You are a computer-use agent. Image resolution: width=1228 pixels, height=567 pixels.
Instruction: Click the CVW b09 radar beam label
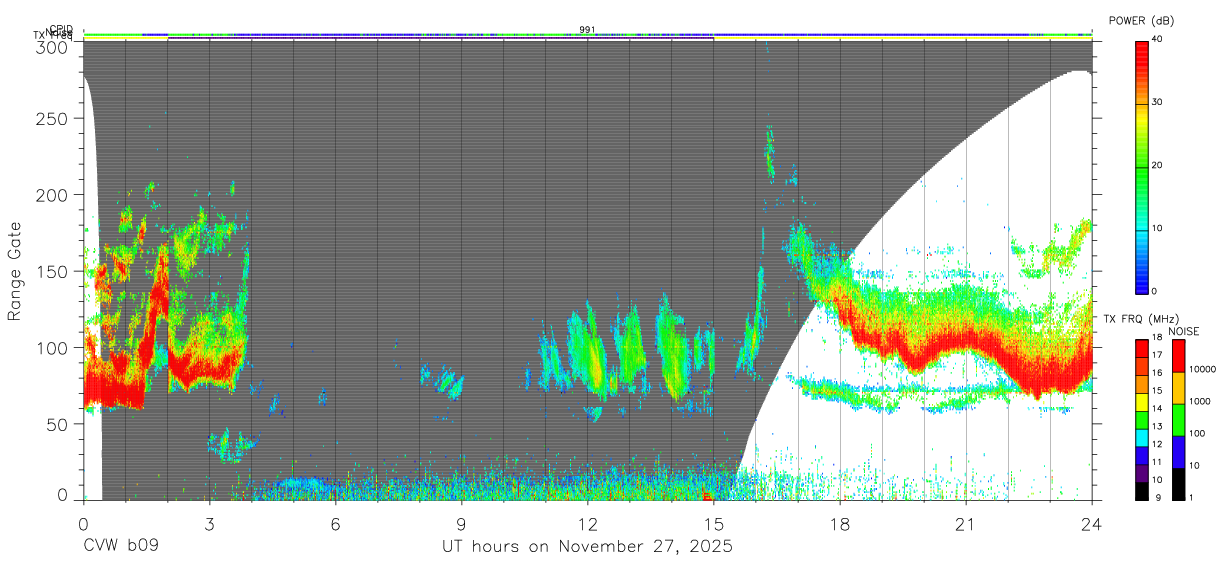tap(121, 547)
